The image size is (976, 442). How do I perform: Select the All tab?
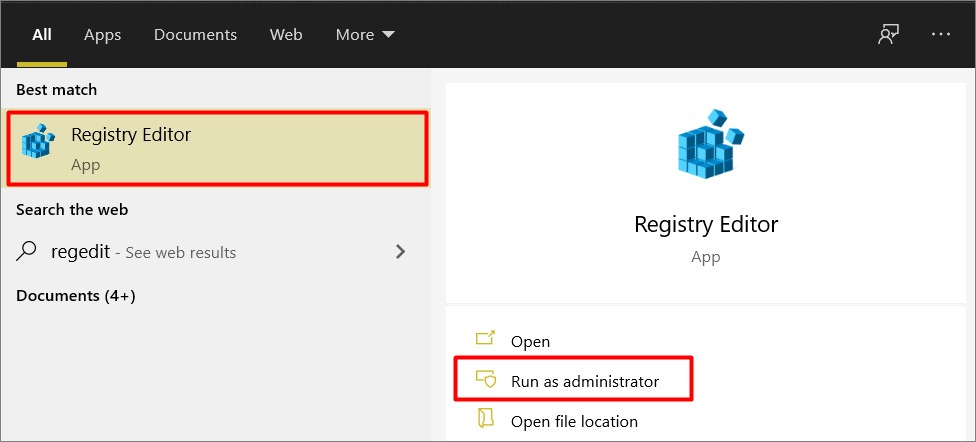(x=42, y=35)
